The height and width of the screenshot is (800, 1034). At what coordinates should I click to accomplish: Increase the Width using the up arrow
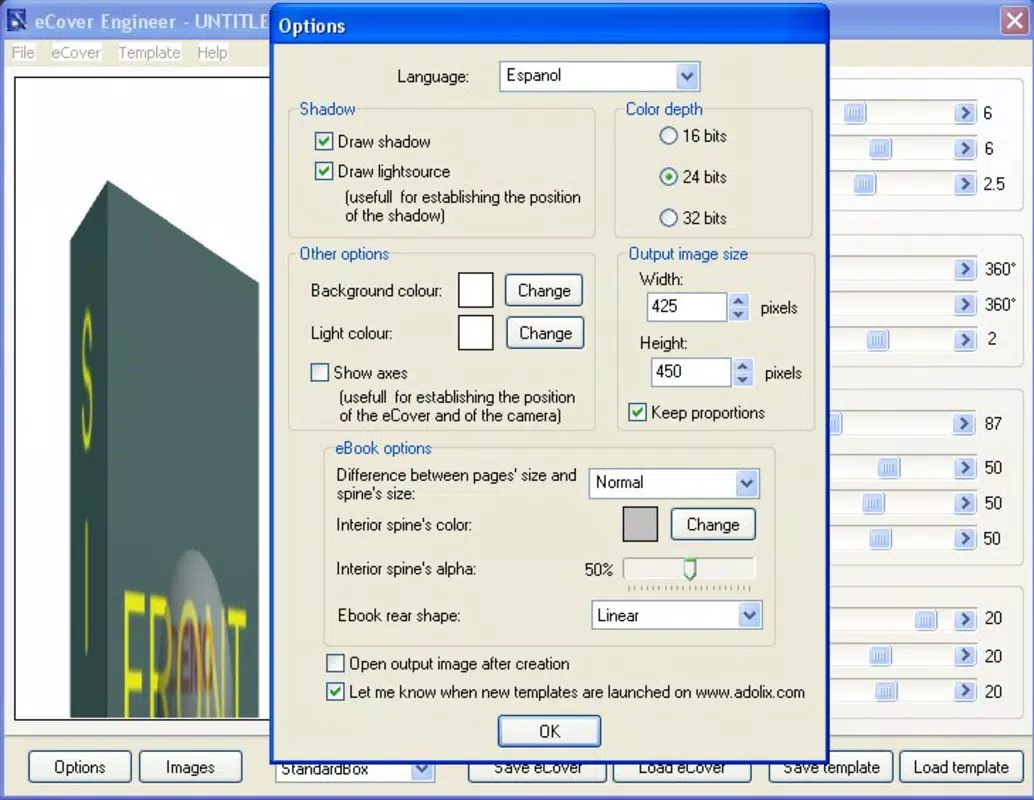(x=738, y=301)
